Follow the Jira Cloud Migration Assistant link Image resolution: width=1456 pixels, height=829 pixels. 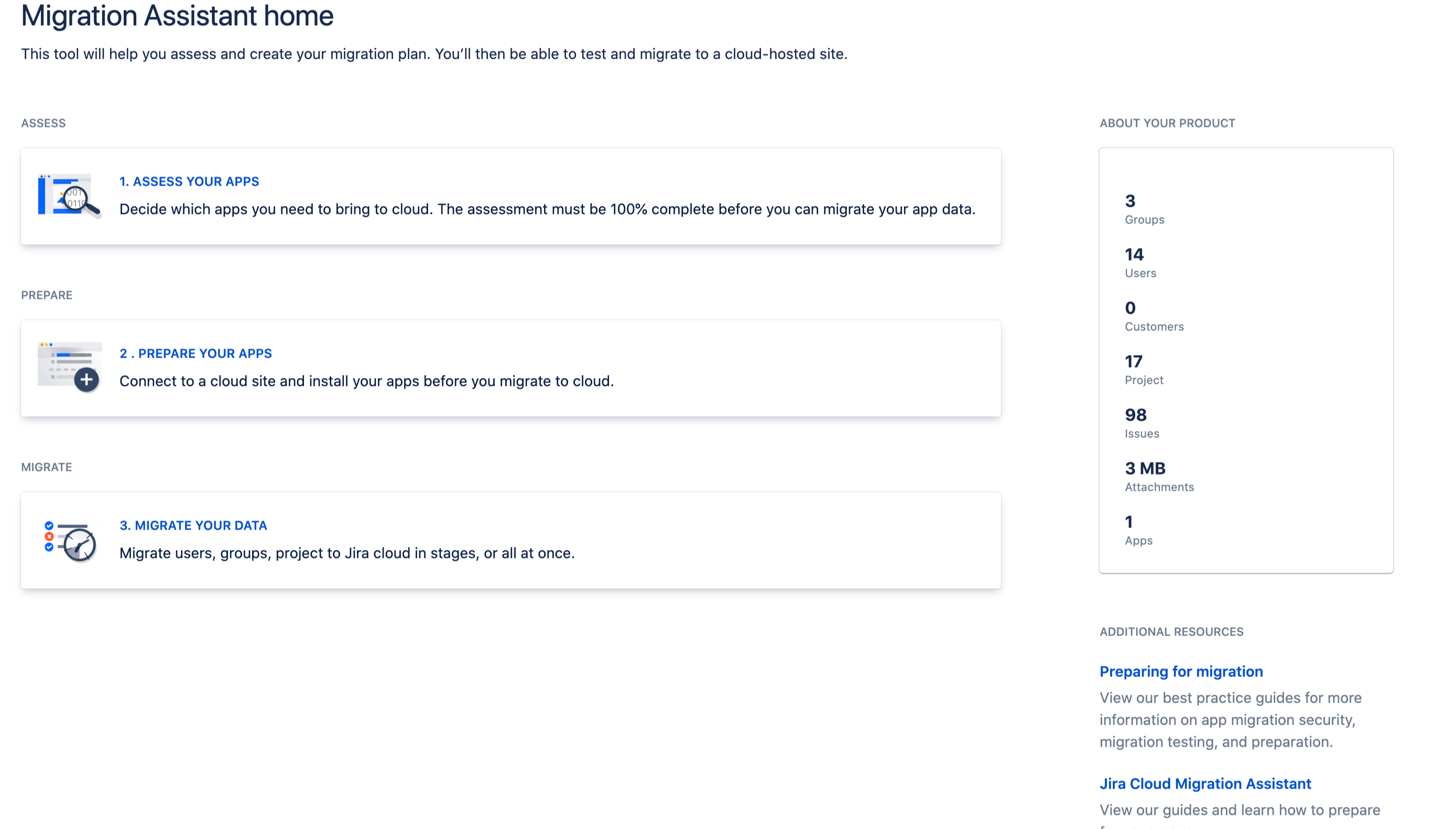[1204, 783]
